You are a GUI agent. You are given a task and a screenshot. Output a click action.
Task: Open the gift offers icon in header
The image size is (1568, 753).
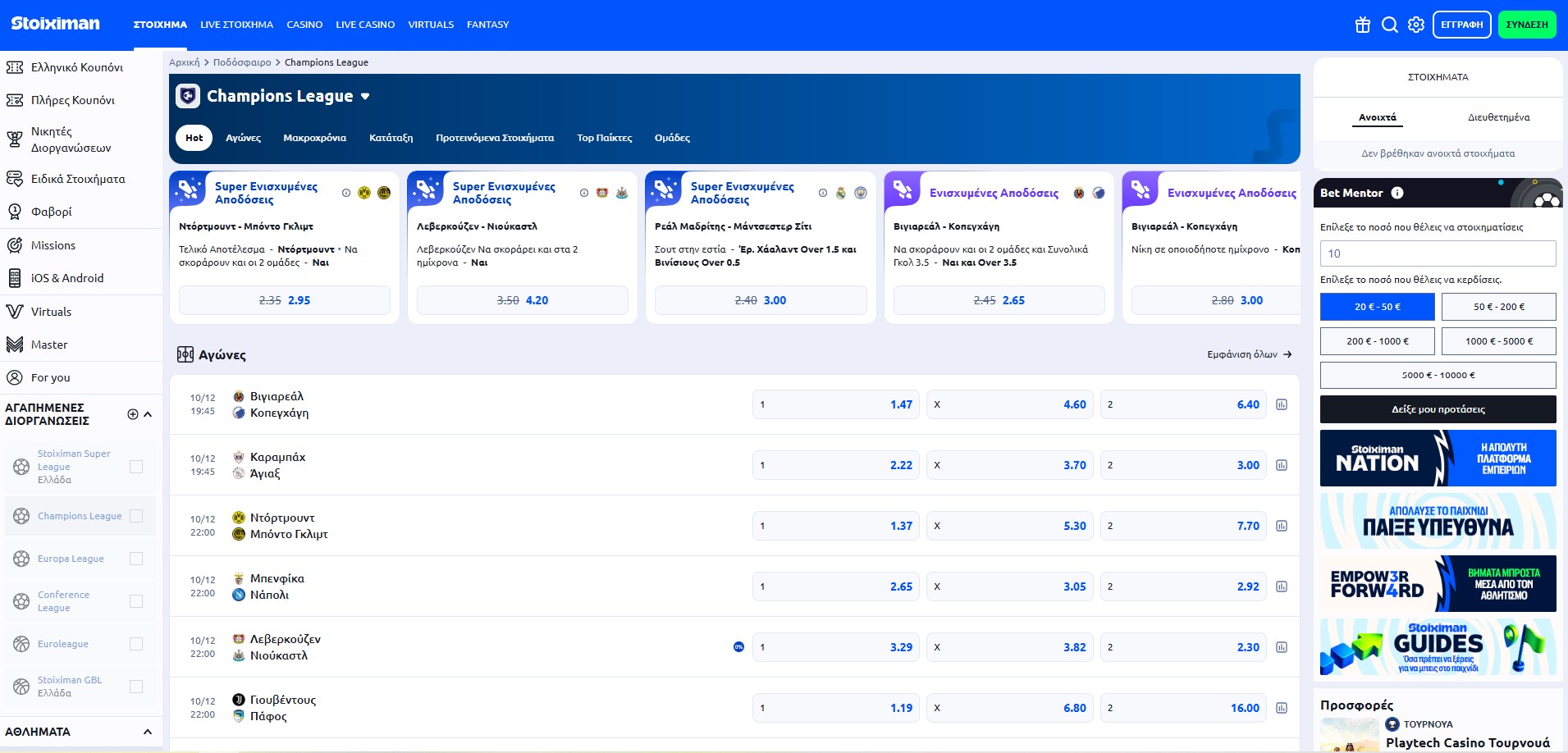(1363, 25)
